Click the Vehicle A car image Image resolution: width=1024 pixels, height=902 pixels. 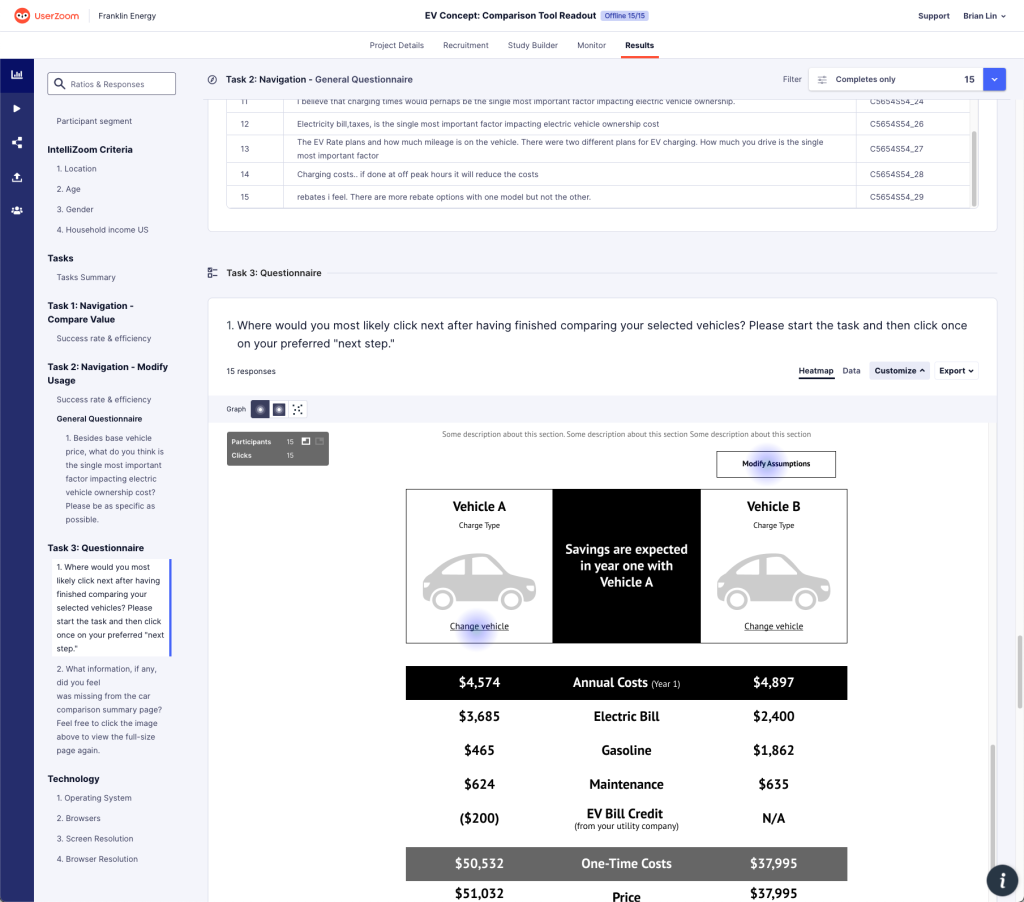pos(479,581)
